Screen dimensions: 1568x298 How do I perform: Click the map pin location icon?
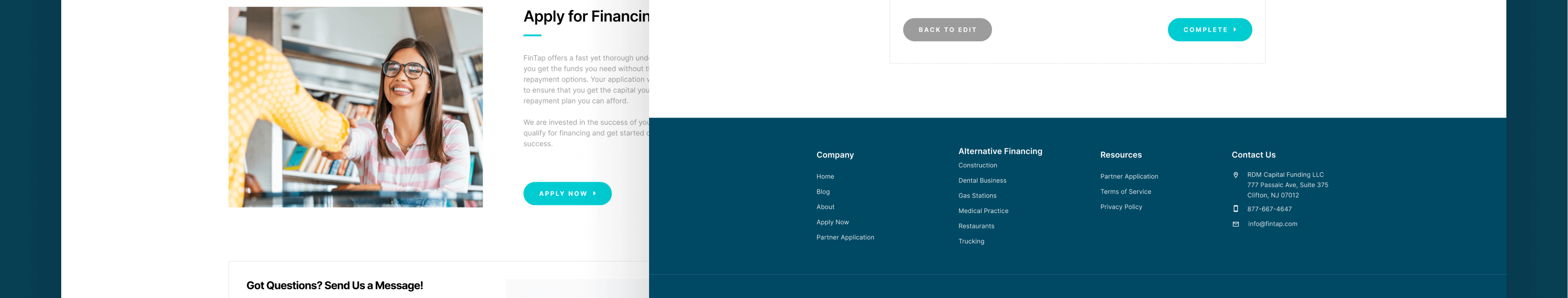(x=1235, y=175)
